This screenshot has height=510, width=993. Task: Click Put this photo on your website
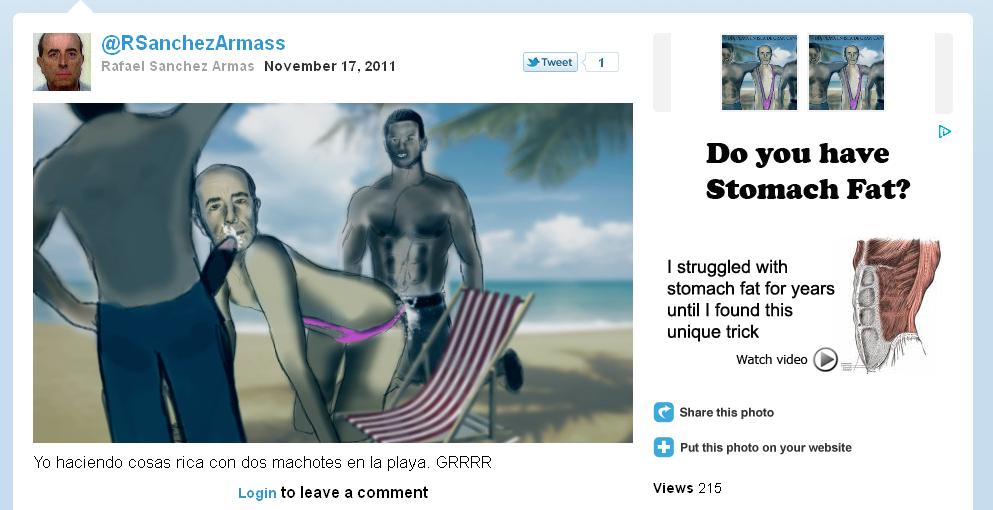(x=766, y=447)
